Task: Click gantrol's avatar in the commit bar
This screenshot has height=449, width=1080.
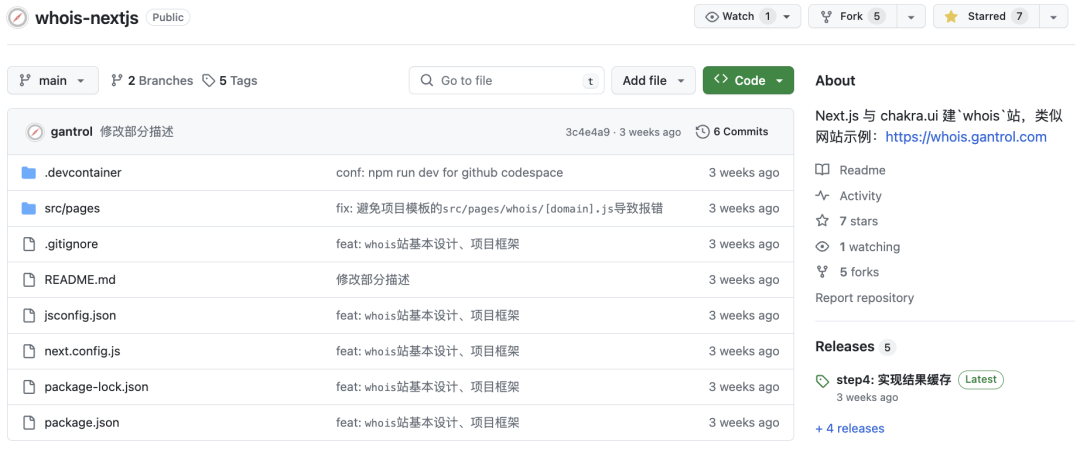Action: [x=35, y=132]
